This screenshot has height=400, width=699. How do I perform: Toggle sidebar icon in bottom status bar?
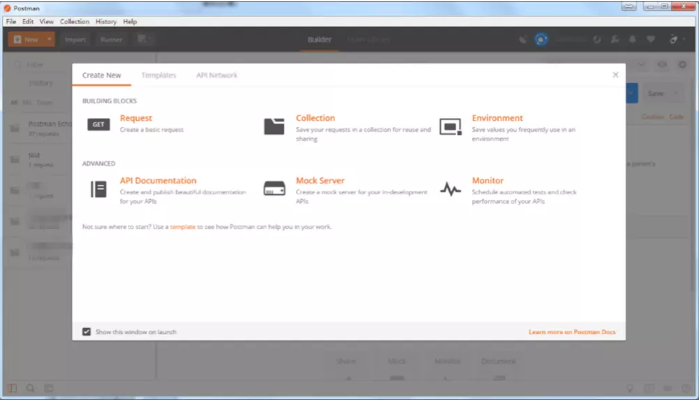[x=12, y=388]
